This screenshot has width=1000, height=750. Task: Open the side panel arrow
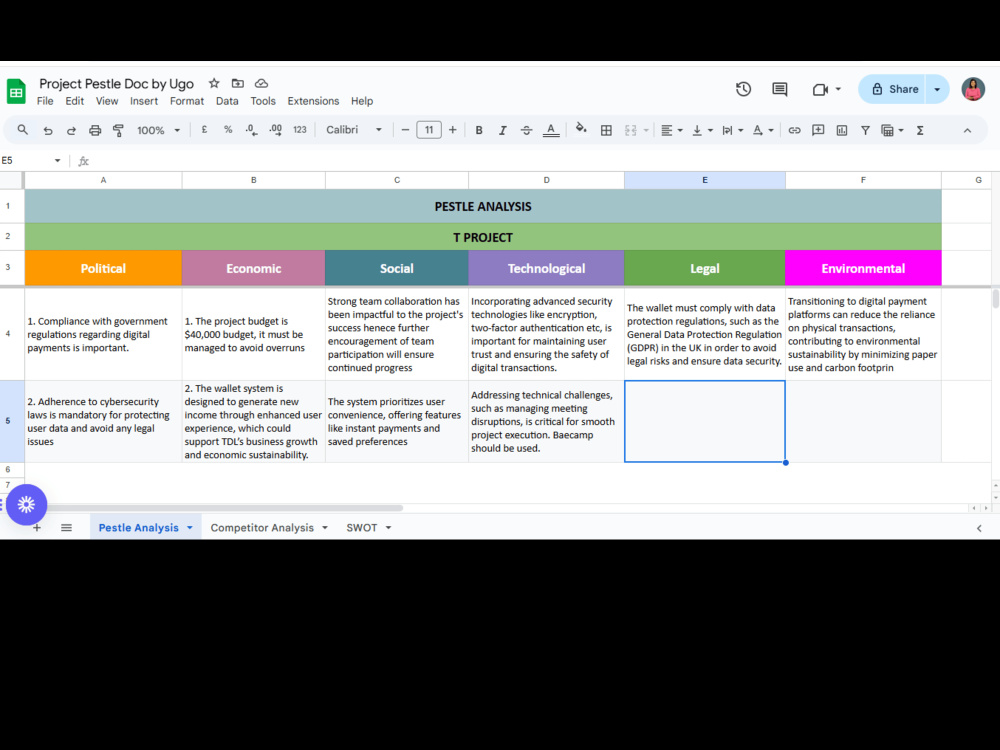pyautogui.click(x=979, y=528)
